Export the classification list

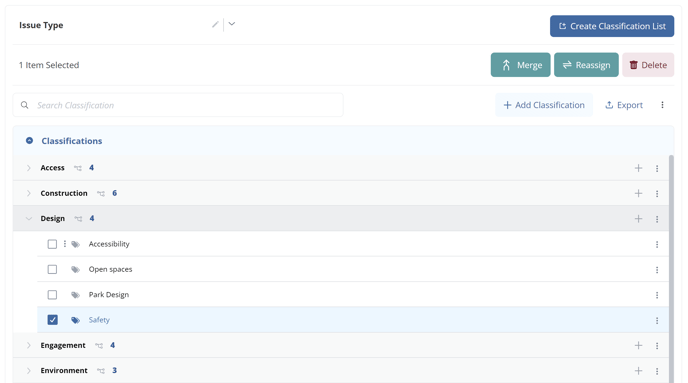(x=624, y=105)
